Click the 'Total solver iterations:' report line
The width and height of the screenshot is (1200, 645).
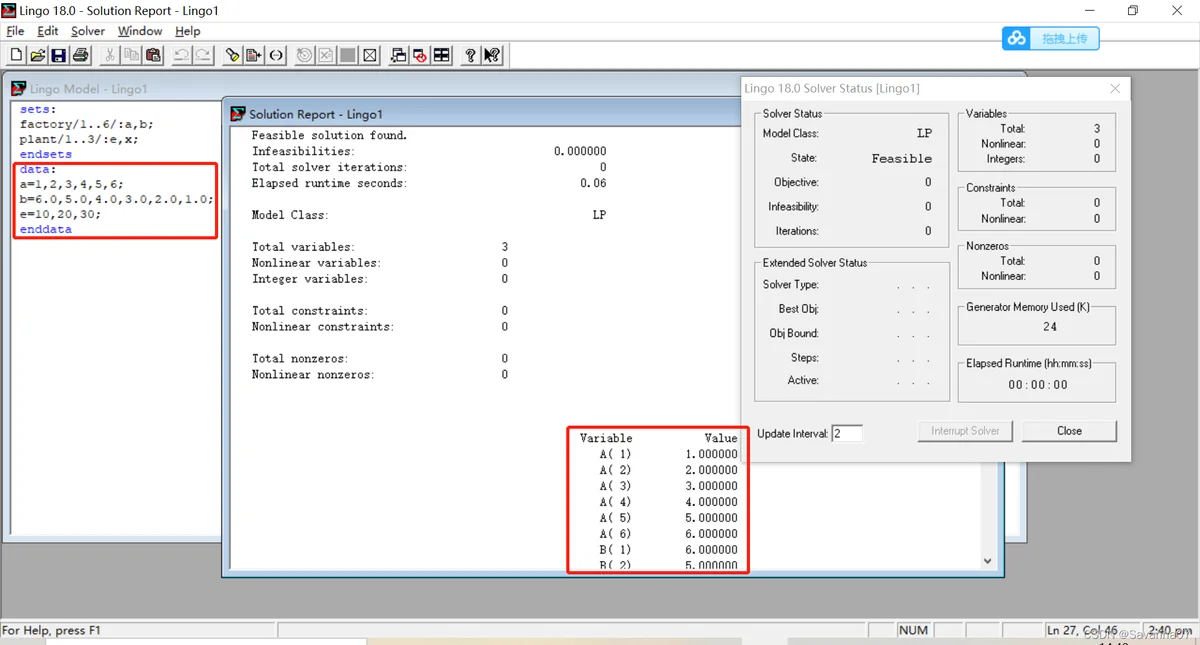click(329, 167)
